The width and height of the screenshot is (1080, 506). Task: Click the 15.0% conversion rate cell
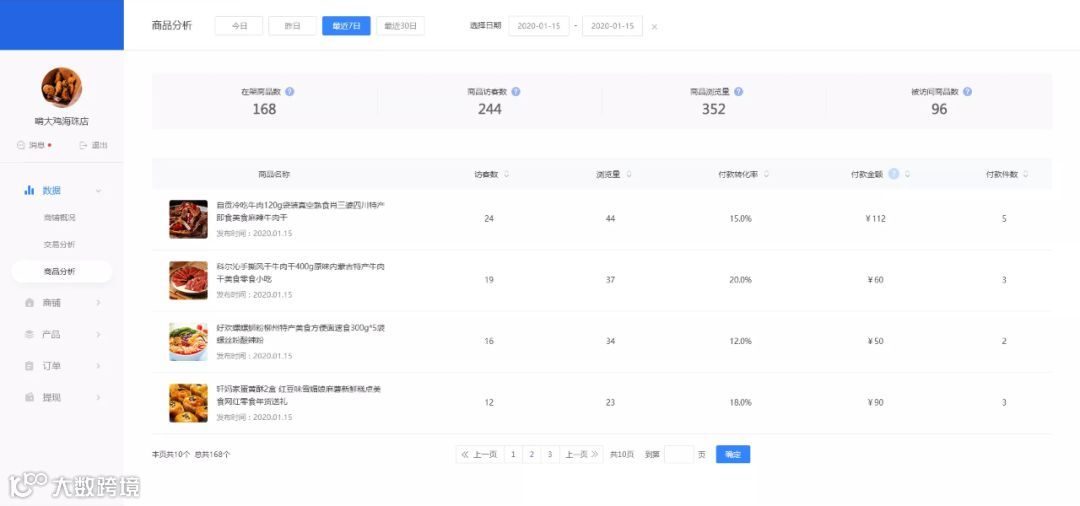[x=740, y=219]
